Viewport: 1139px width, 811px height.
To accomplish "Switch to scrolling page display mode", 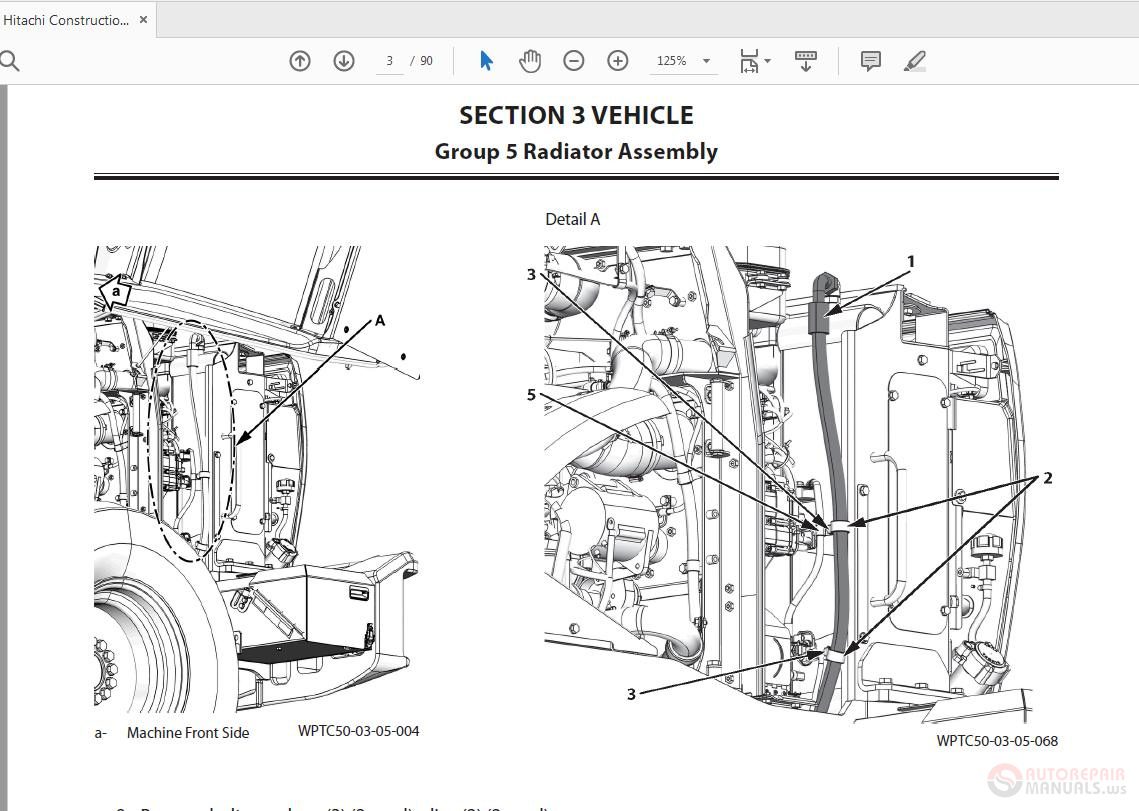I will click(805, 61).
